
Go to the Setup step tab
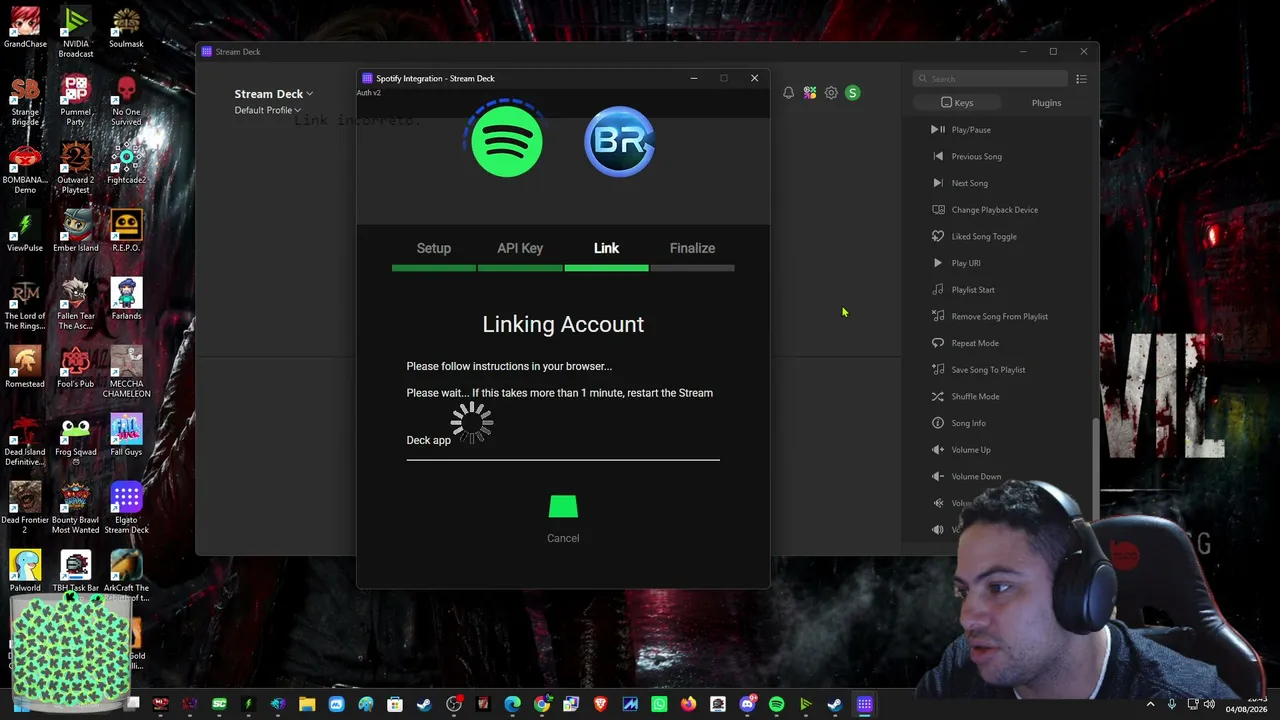pos(434,248)
